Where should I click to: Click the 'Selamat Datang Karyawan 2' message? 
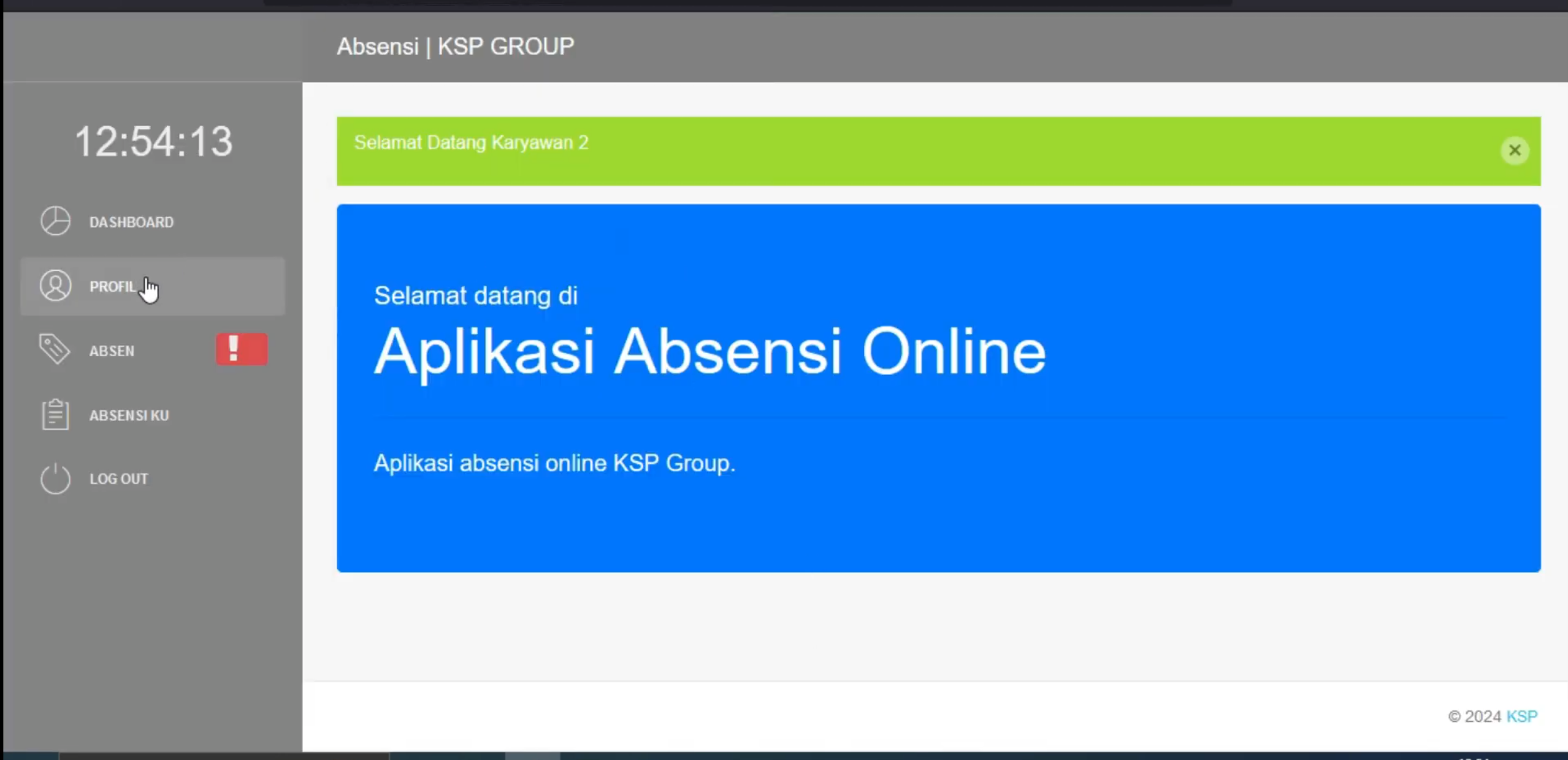point(471,143)
